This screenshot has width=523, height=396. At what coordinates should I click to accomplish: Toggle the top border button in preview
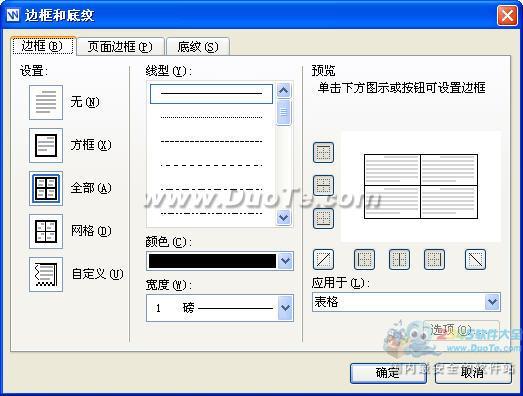click(323, 152)
